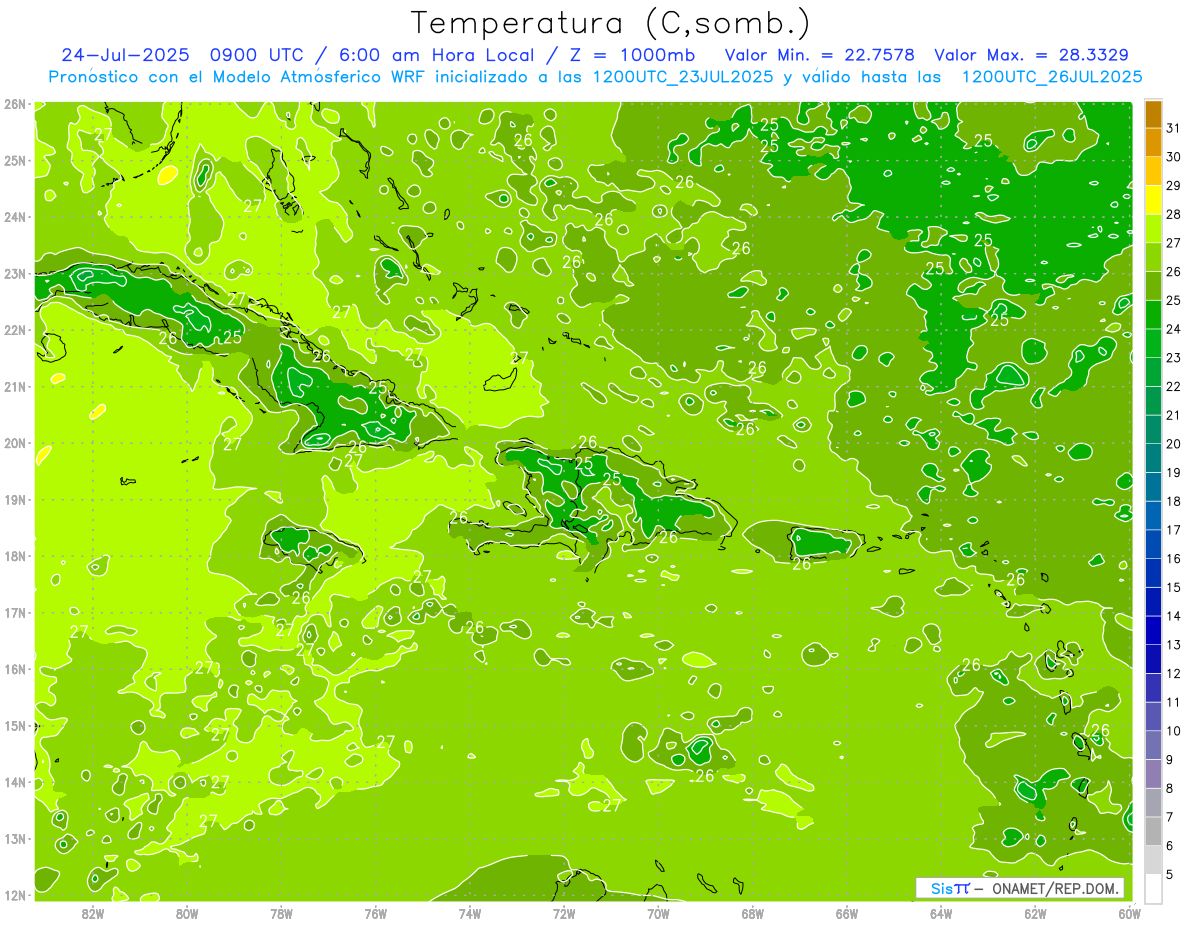Click the legend value '28'
Viewport: 1200px width, 927px height.
(1174, 215)
